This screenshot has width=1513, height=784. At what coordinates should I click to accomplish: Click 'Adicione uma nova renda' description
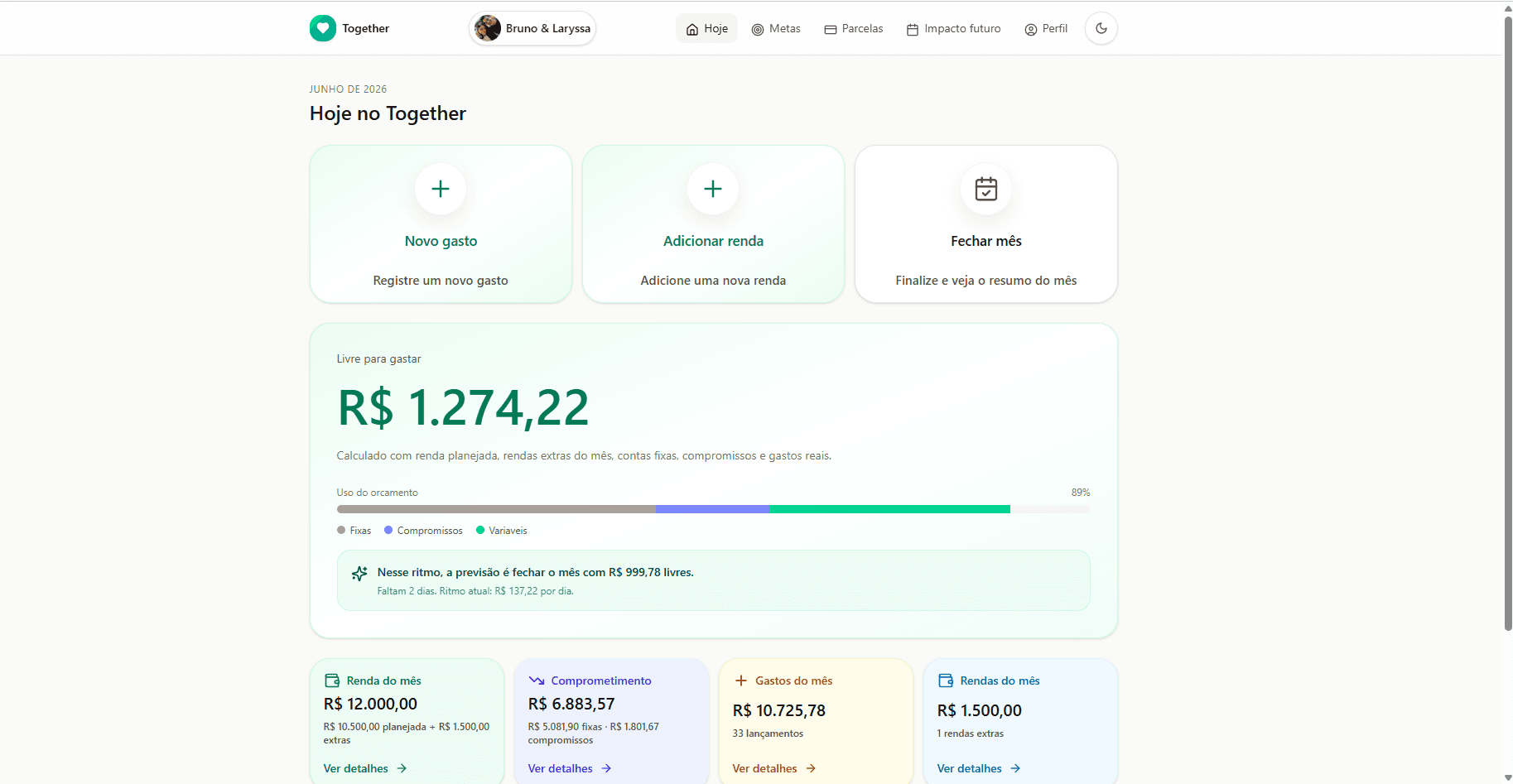(x=713, y=281)
